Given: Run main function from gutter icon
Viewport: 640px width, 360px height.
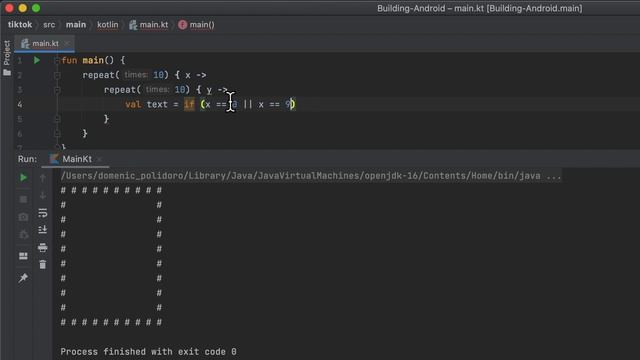Looking at the screenshot, I should coord(37,60).
